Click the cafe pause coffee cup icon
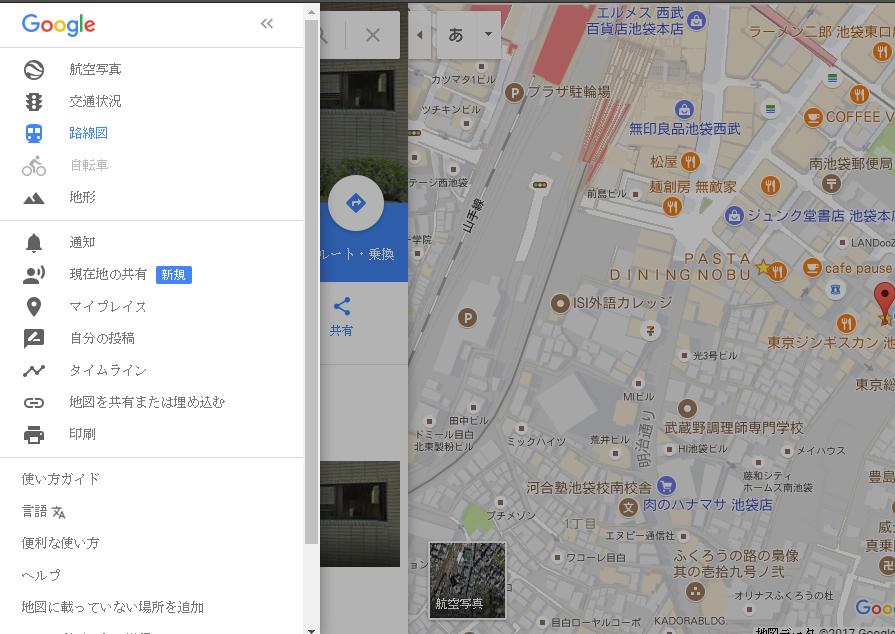The height and width of the screenshot is (634, 895). 812,268
